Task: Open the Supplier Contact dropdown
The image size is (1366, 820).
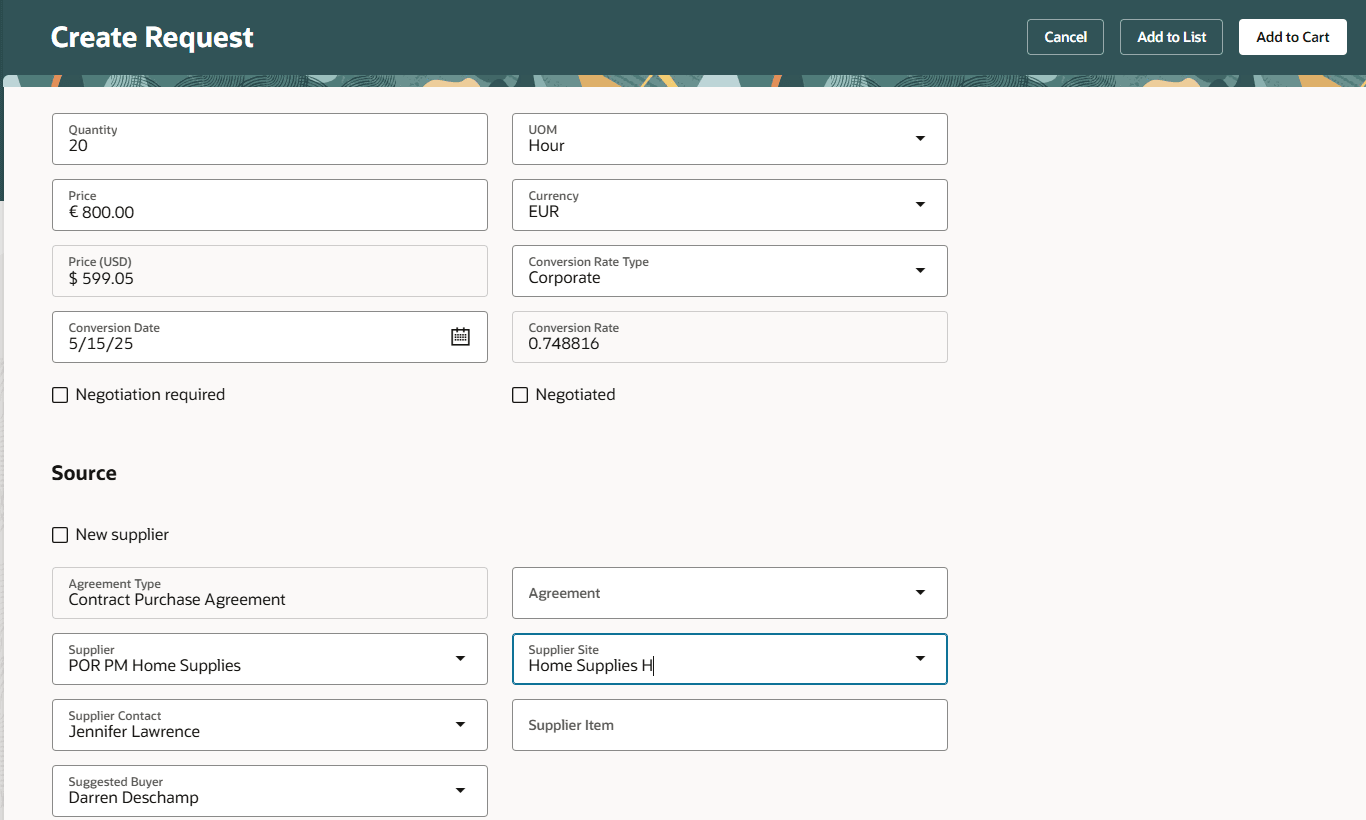Action: tap(460, 725)
